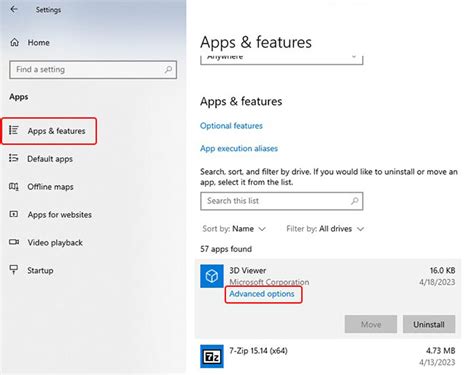Click 16.0 KB size of 3D Viewer
The width and height of the screenshot is (474, 375).
442,270
